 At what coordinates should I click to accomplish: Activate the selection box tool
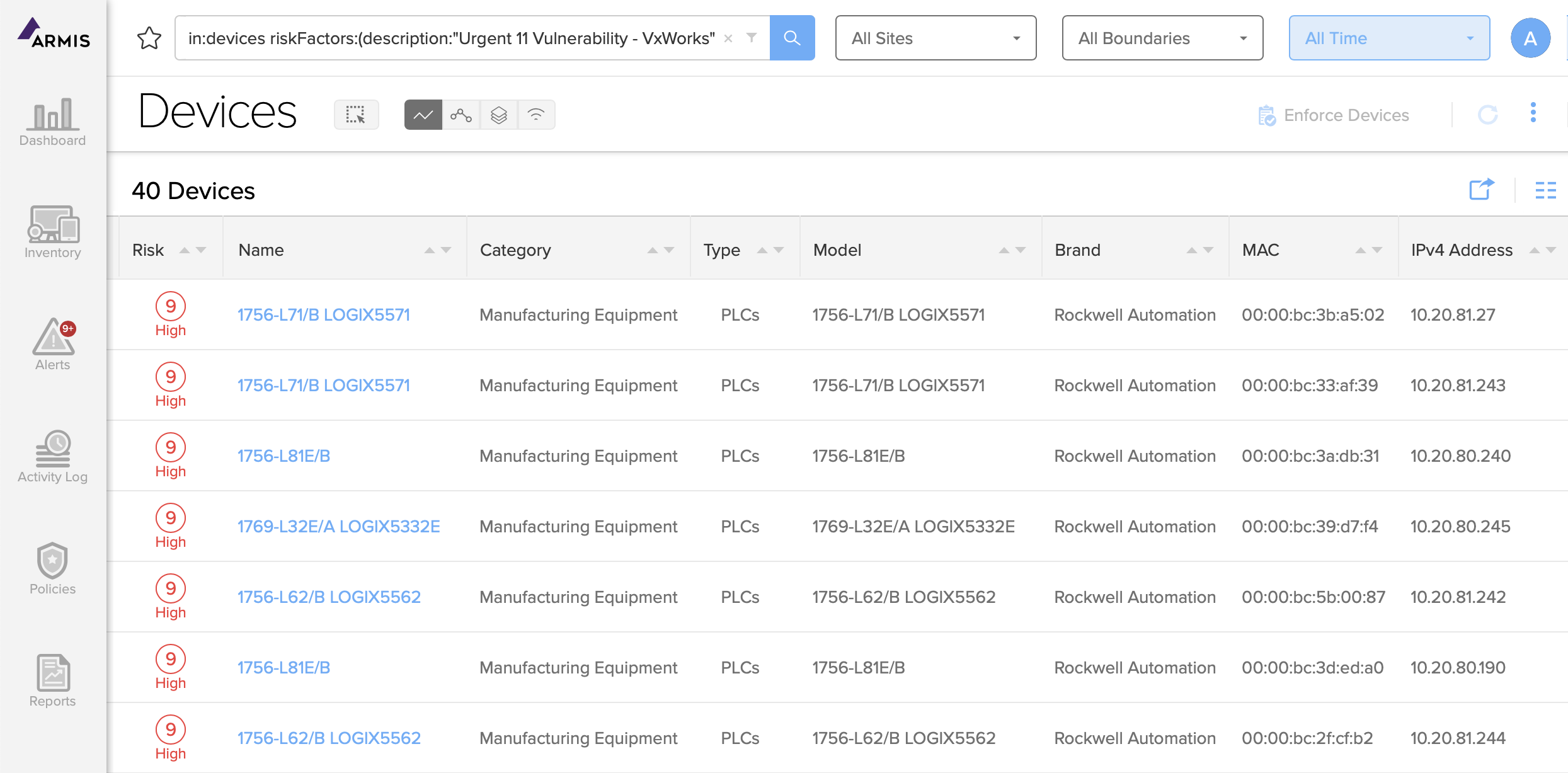point(356,115)
